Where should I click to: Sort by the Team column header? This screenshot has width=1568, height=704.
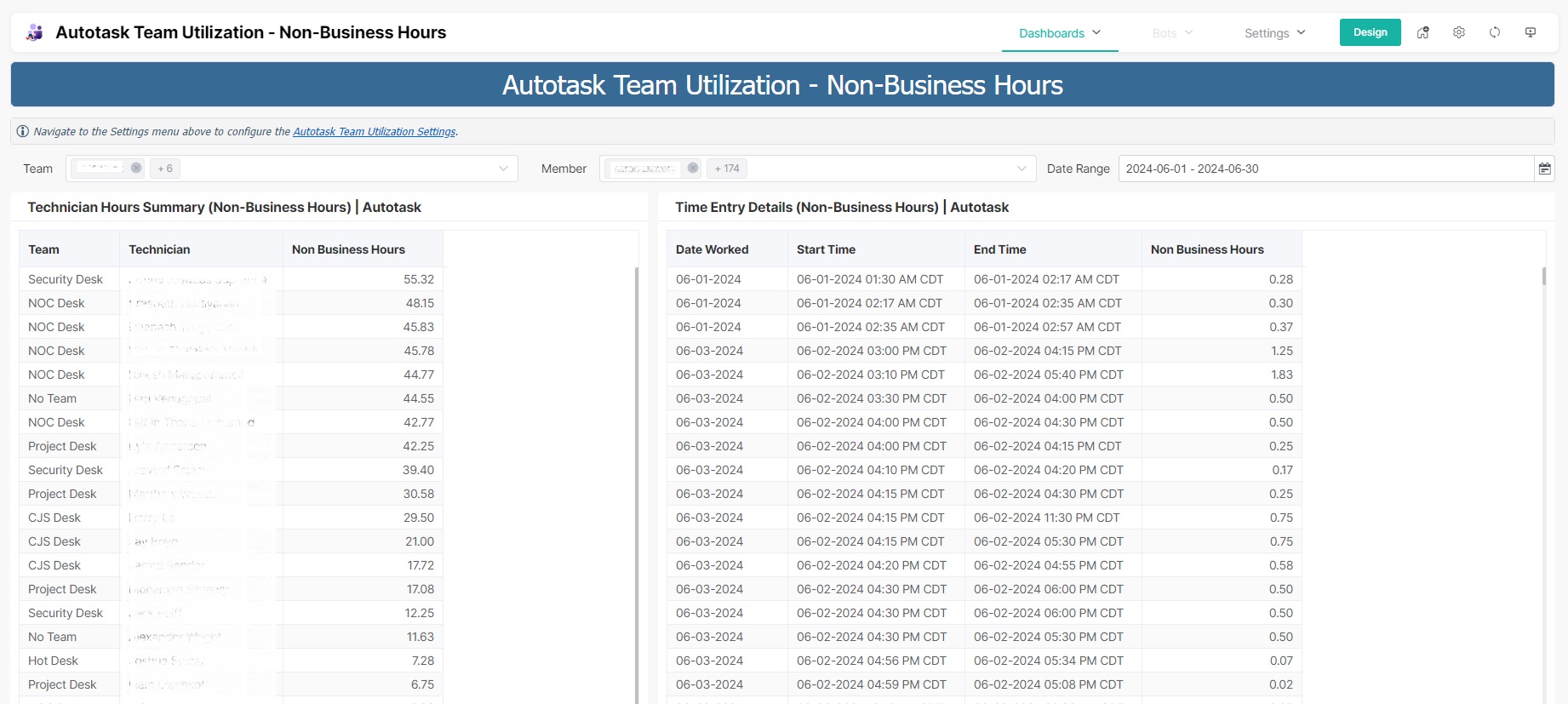[69, 249]
